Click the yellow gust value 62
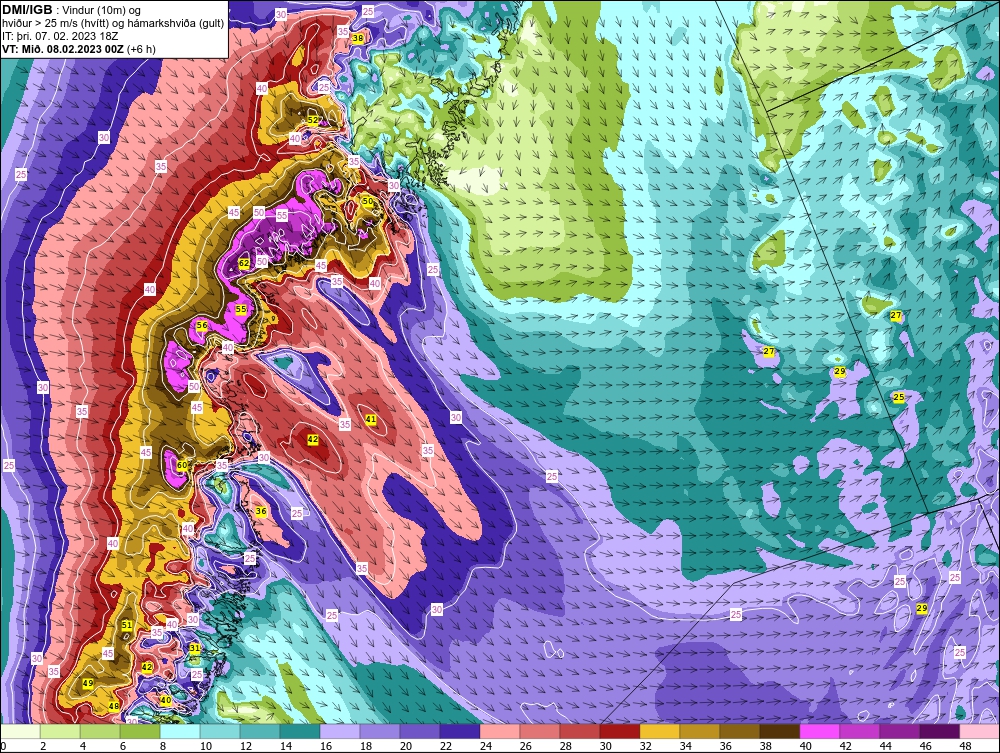 (x=244, y=263)
